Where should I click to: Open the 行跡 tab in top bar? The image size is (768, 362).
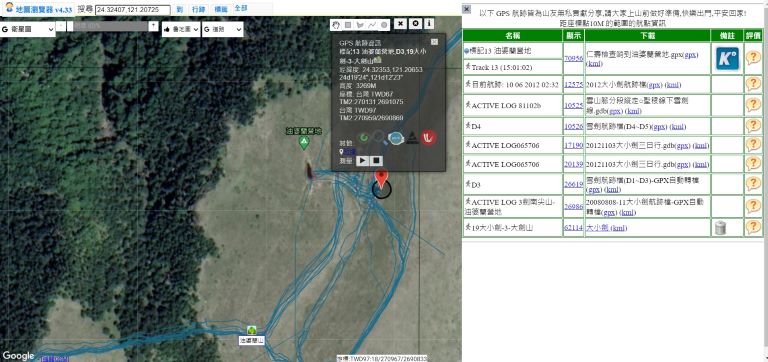198,9
